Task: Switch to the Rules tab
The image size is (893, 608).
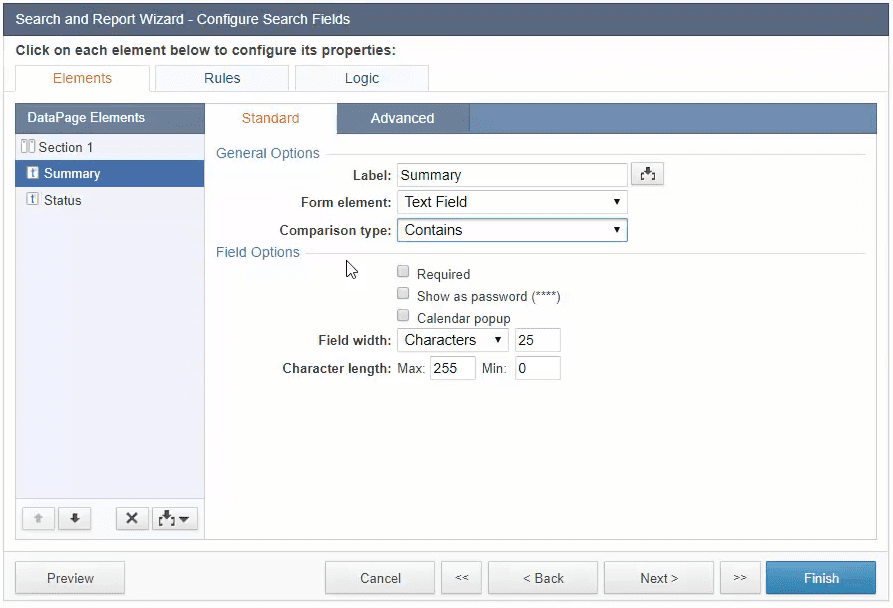Action: tap(222, 78)
